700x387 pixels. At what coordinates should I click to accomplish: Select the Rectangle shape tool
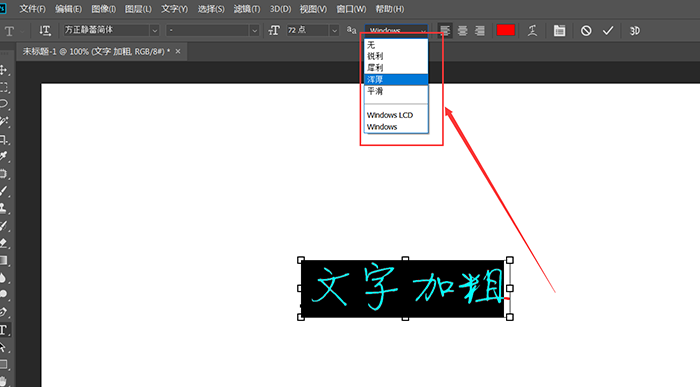click(x=4, y=364)
